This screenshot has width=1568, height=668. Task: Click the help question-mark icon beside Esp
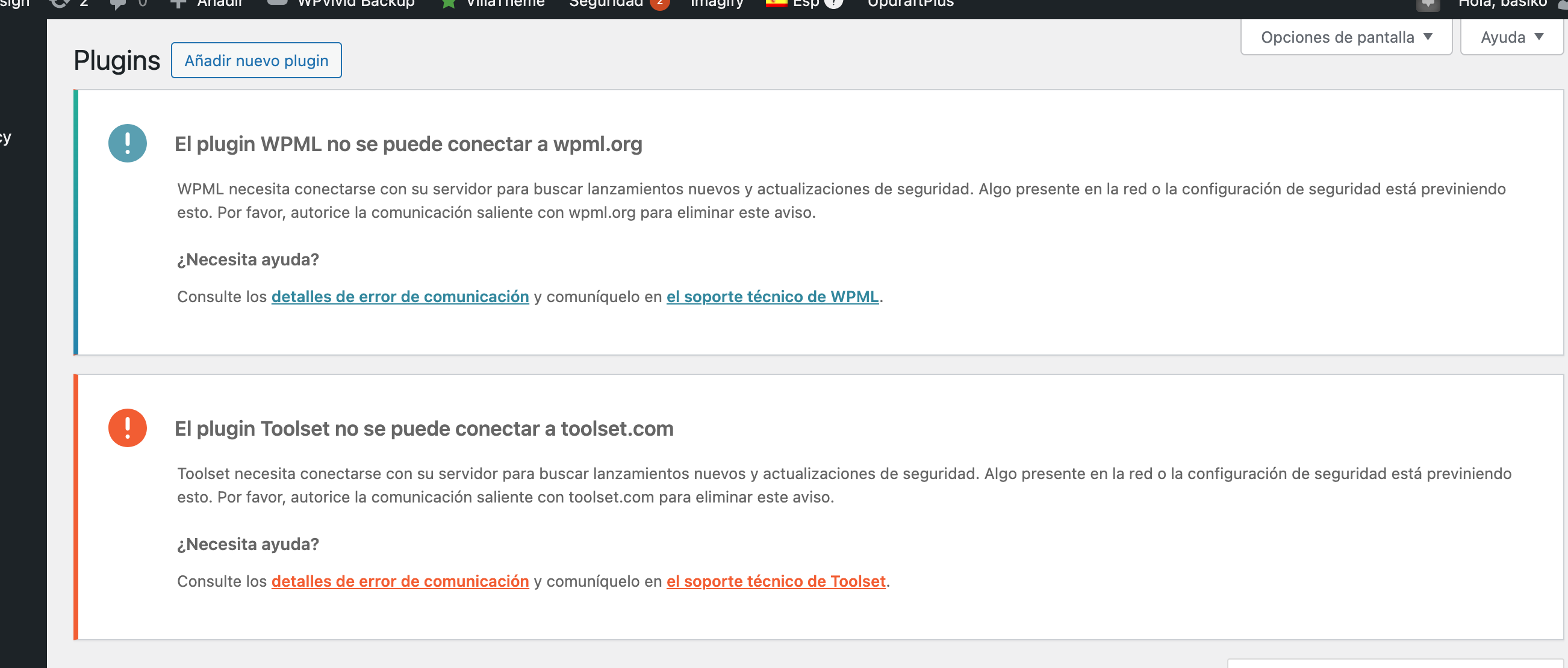point(834,4)
